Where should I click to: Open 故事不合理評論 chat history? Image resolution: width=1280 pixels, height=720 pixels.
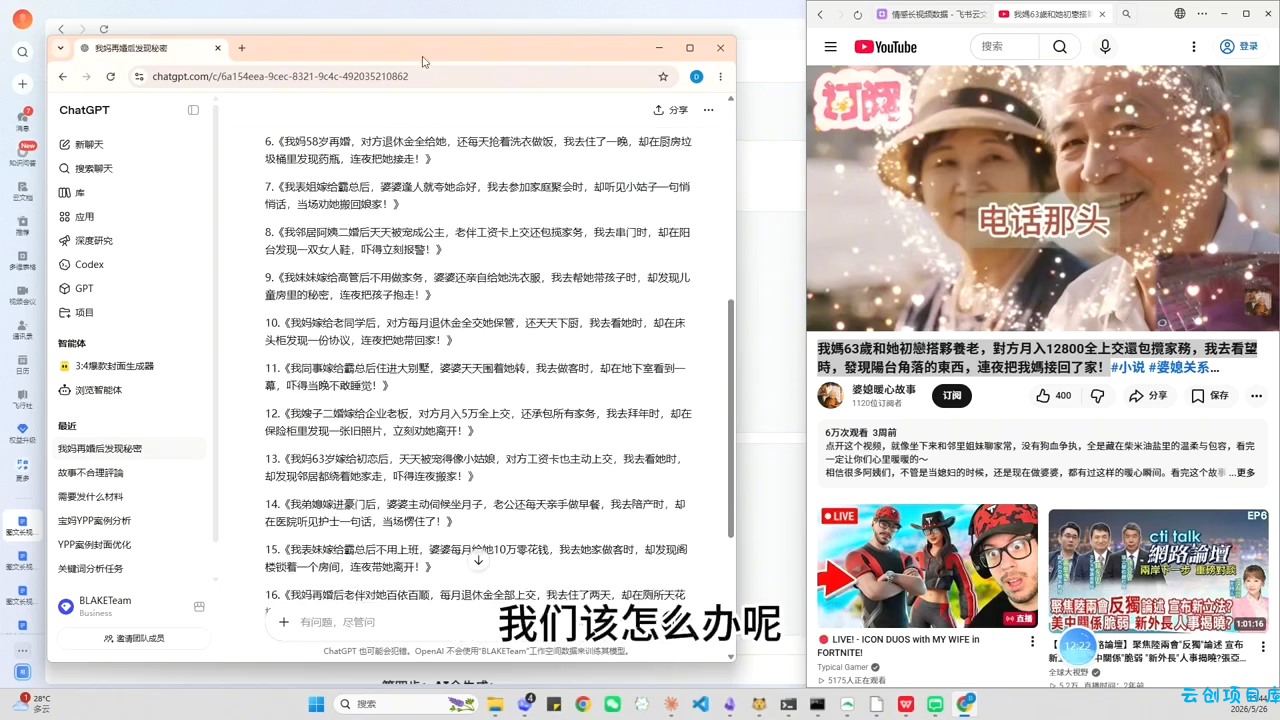[91, 473]
